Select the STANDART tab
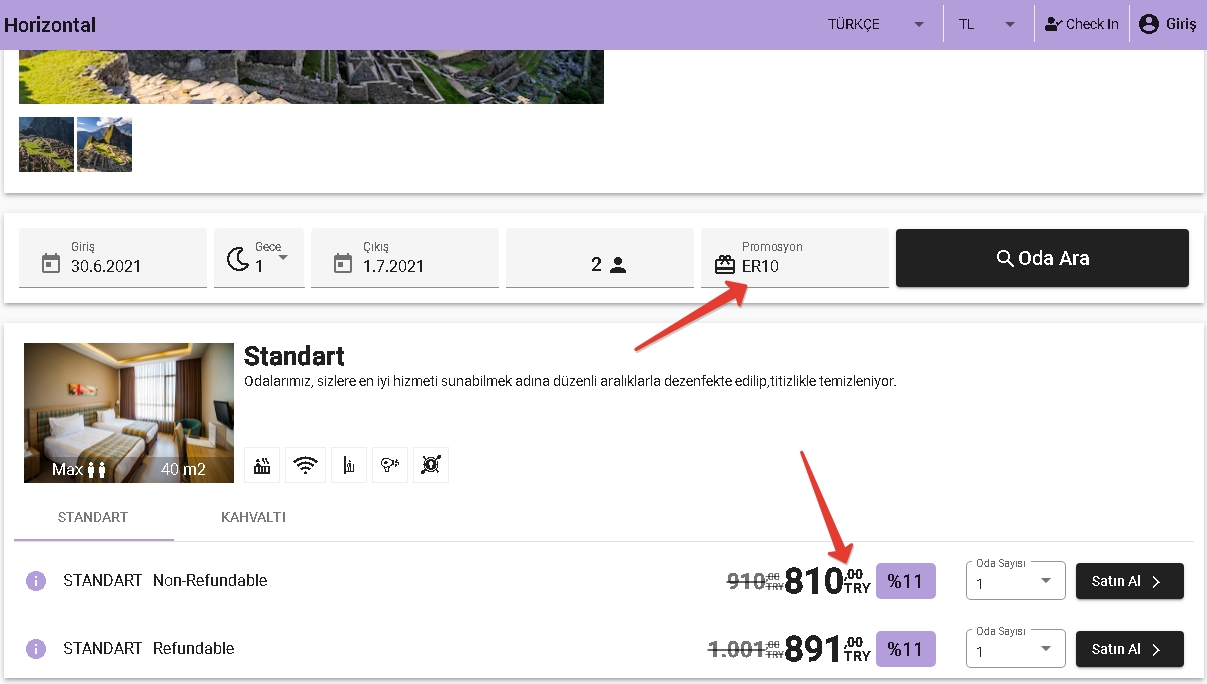Image resolution: width=1207 pixels, height=684 pixels. [x=93, y=518]
